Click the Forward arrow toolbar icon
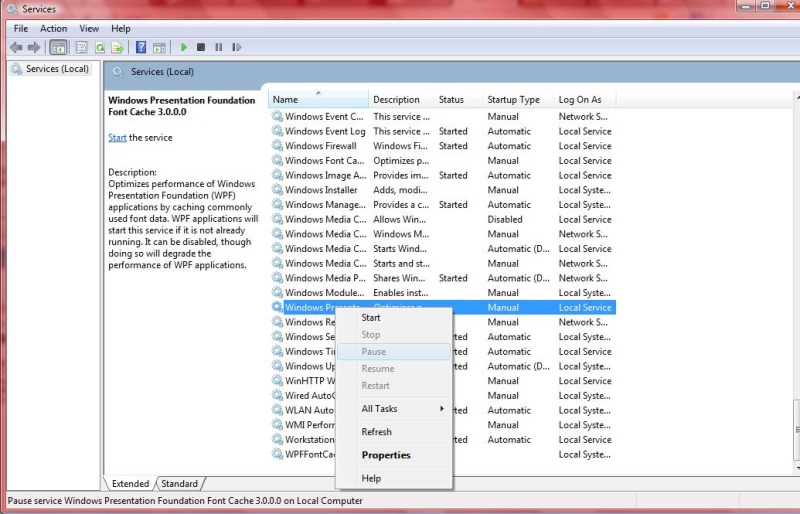 point(34,47)
